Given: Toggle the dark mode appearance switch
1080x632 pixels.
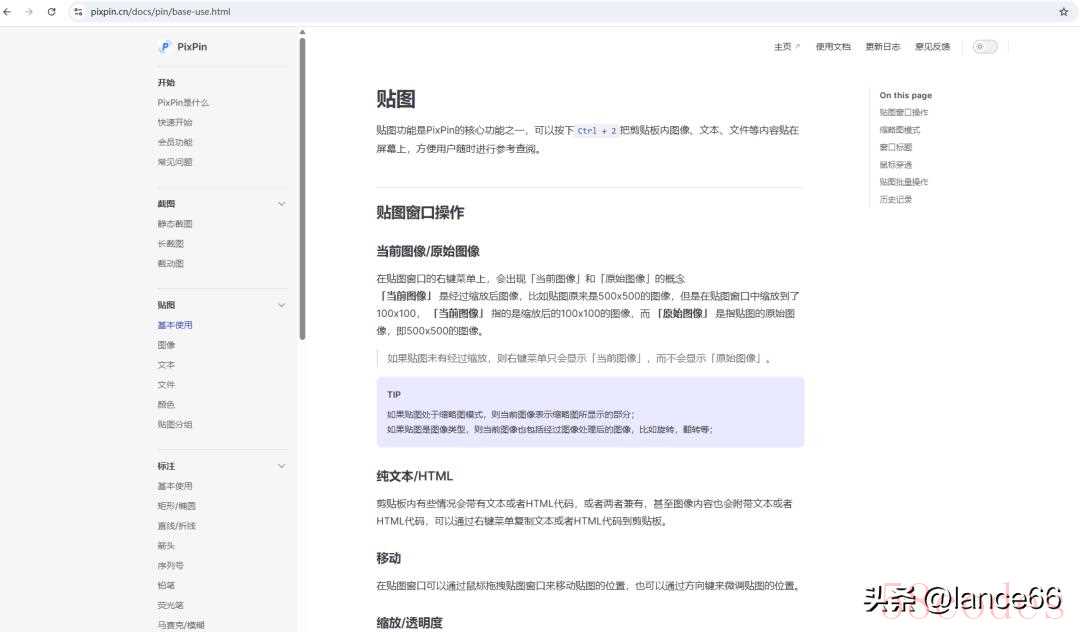Looking at the screenshot, I should point(985,47).
